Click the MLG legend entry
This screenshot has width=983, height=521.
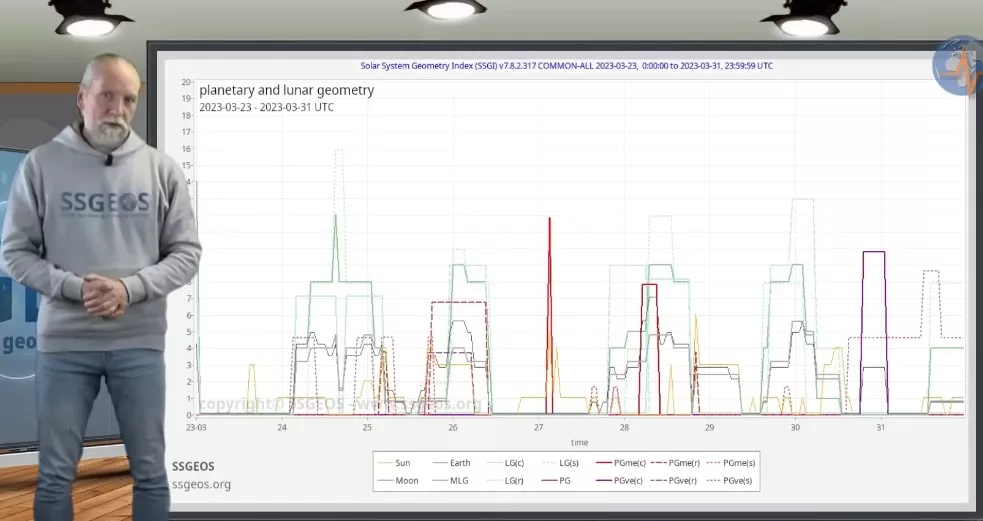[x=458, y=481]
